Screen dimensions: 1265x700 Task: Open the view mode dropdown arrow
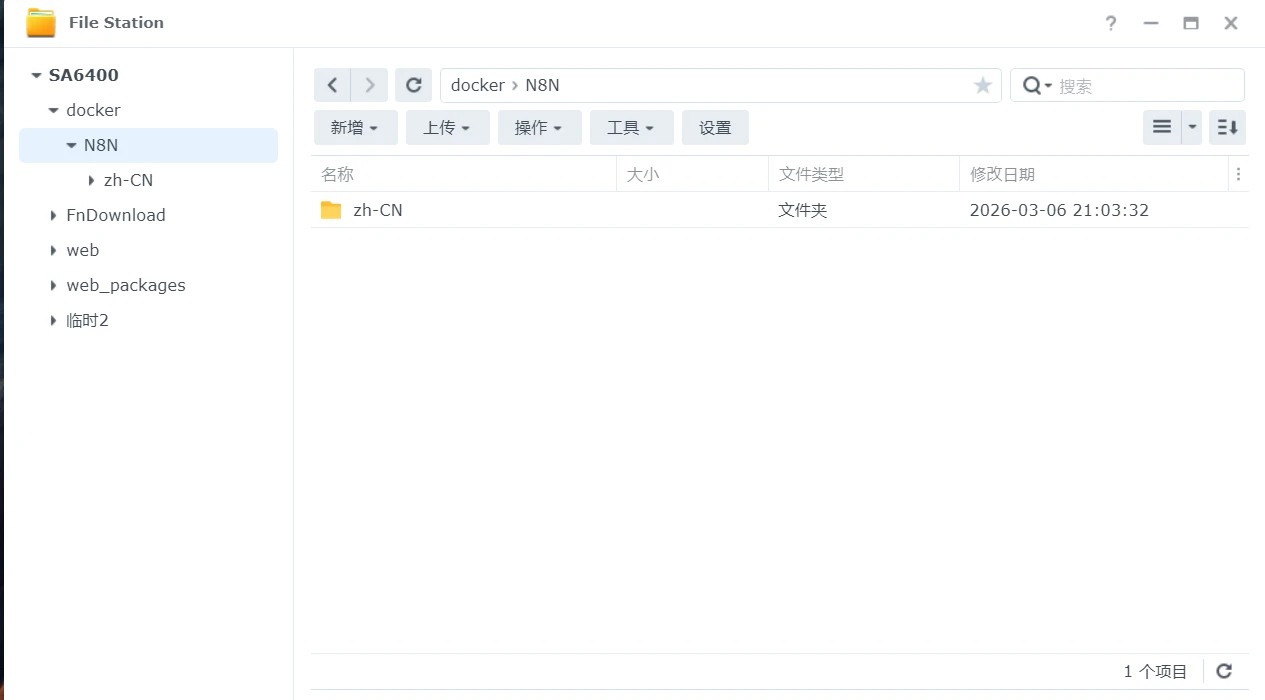click(x=1192, y=127)
